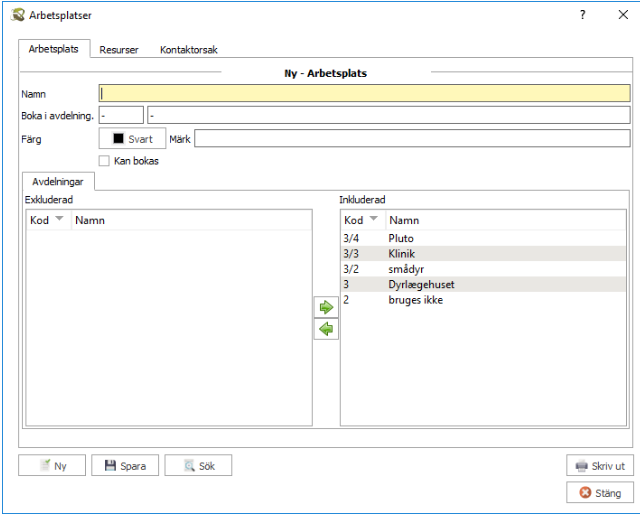Click the Sök search button
640x514 pixels.
click(x=198, y=465)
